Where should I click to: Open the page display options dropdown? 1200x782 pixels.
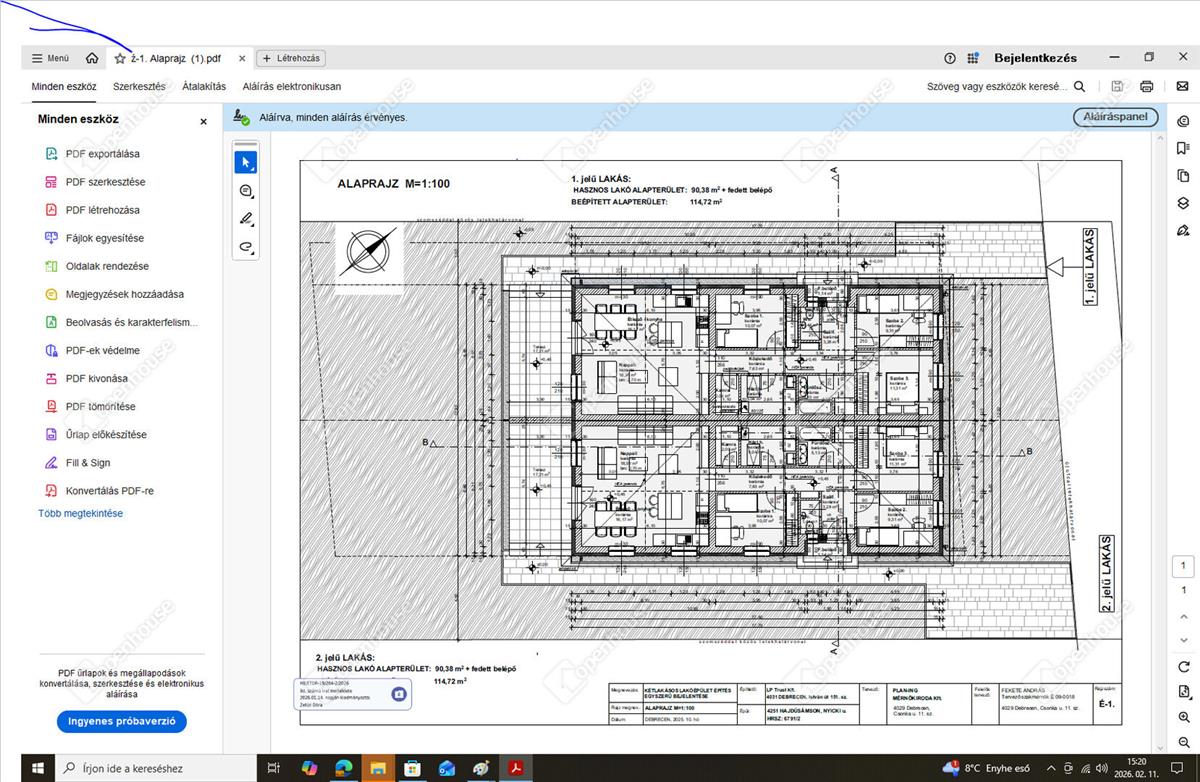click(1184, 692)
